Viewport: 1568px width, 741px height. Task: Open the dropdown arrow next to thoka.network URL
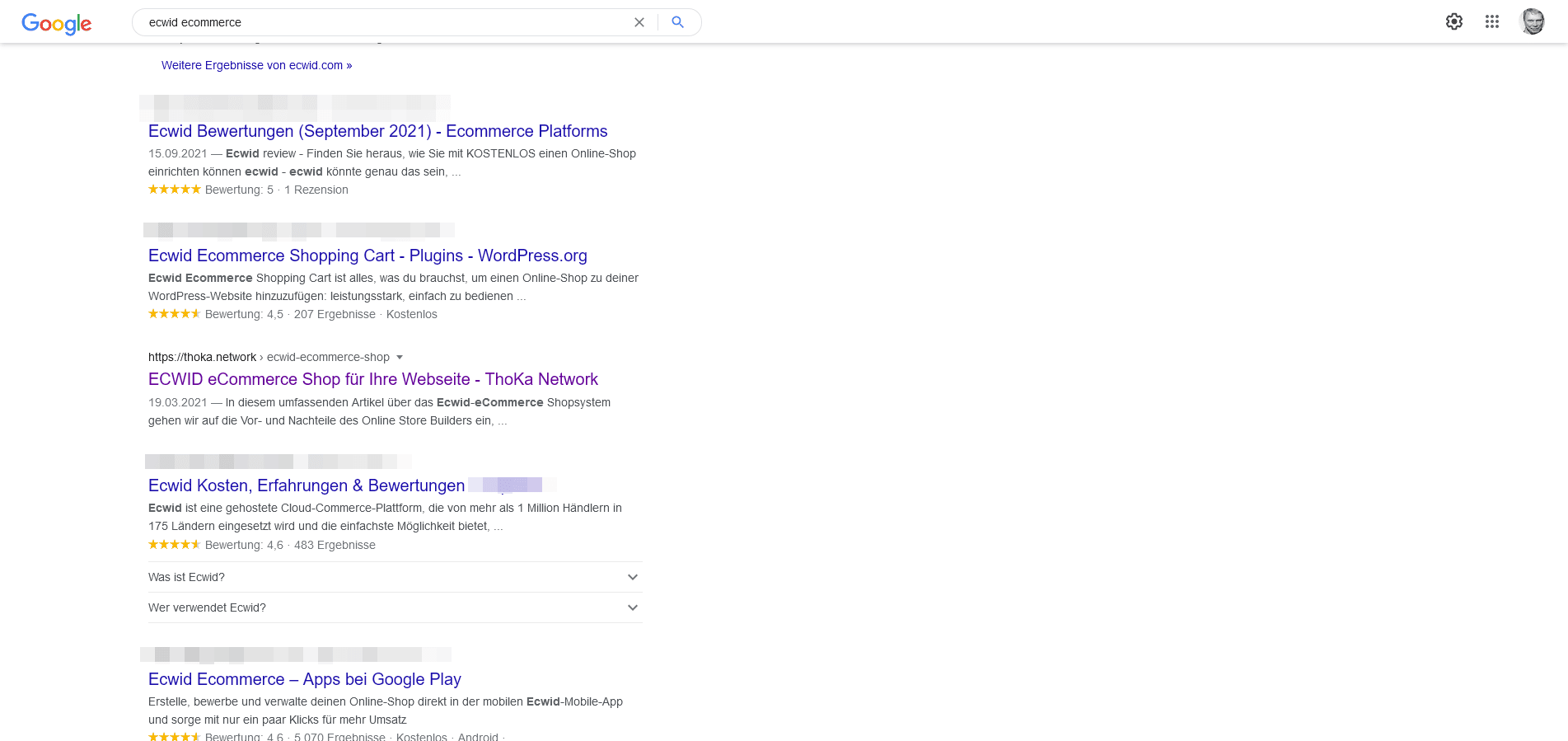pyautogui.click(x=400, y=357)
